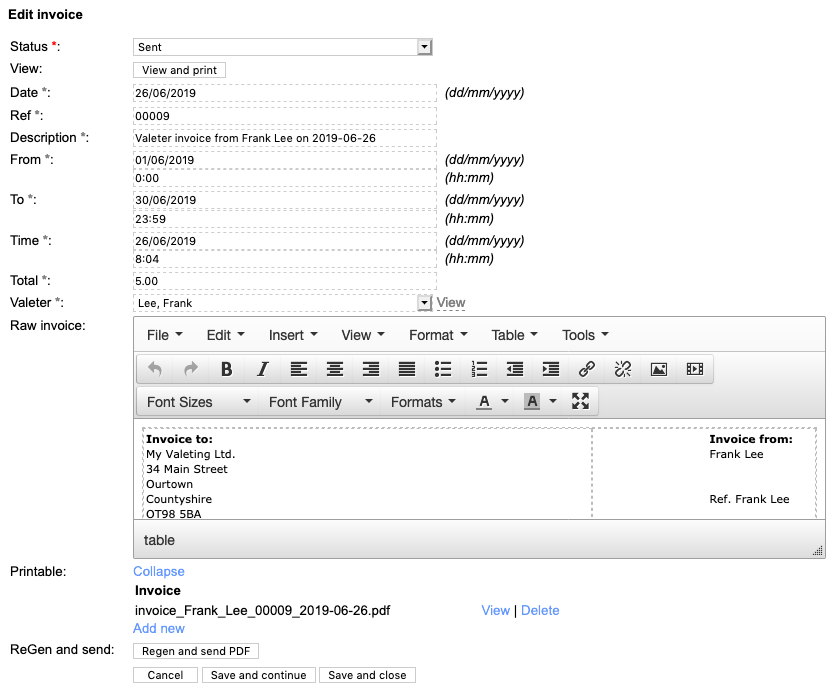This screenshot has height=687, width=835.
Task: Open the Table menu
Action: [514, 335]
